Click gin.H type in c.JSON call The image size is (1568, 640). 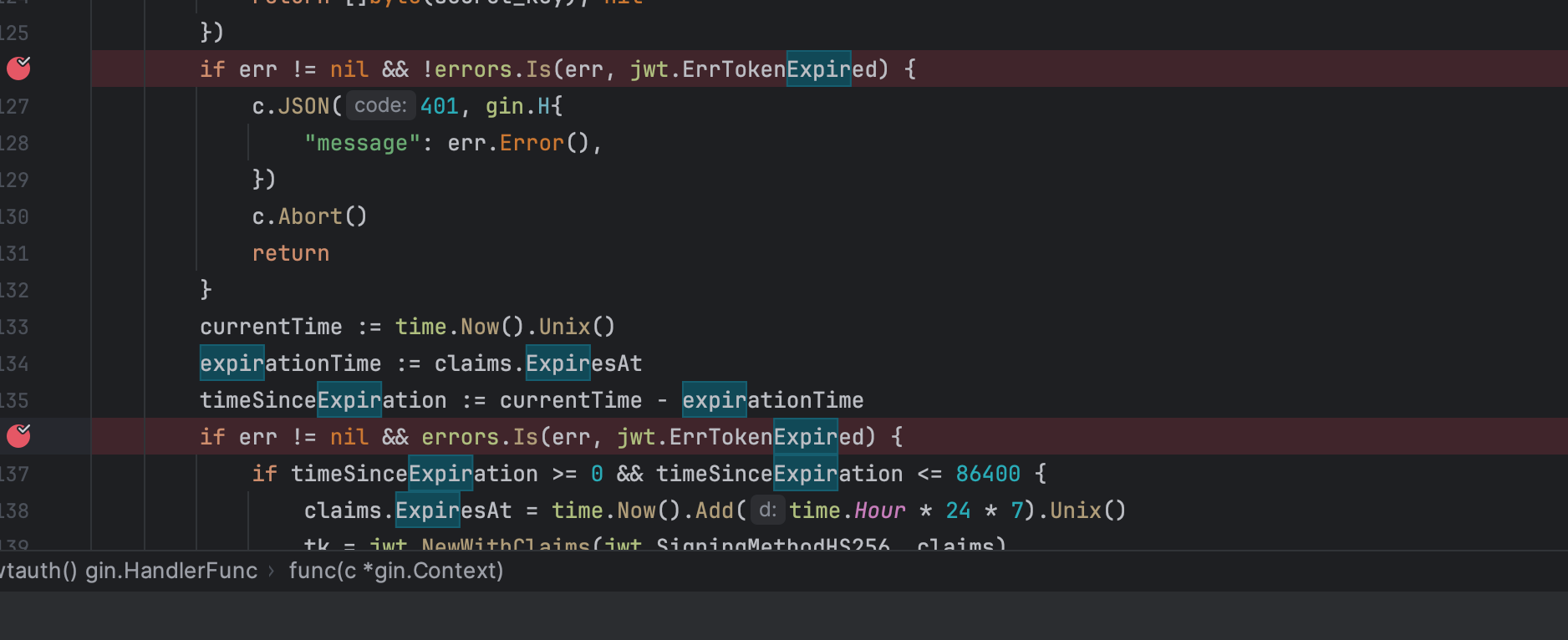click(x=517, y=106)
